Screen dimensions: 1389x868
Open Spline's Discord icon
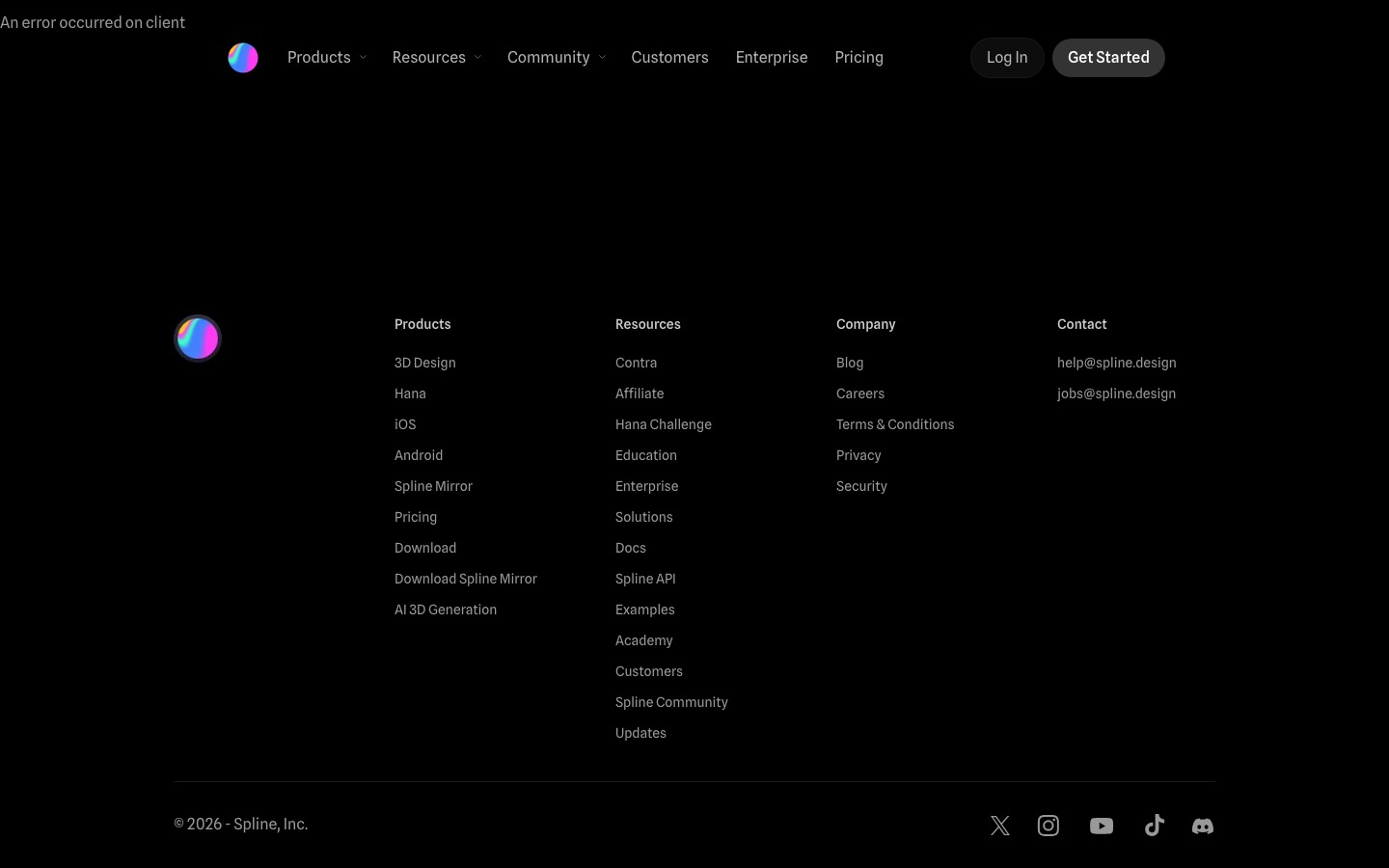point(1203,826)
